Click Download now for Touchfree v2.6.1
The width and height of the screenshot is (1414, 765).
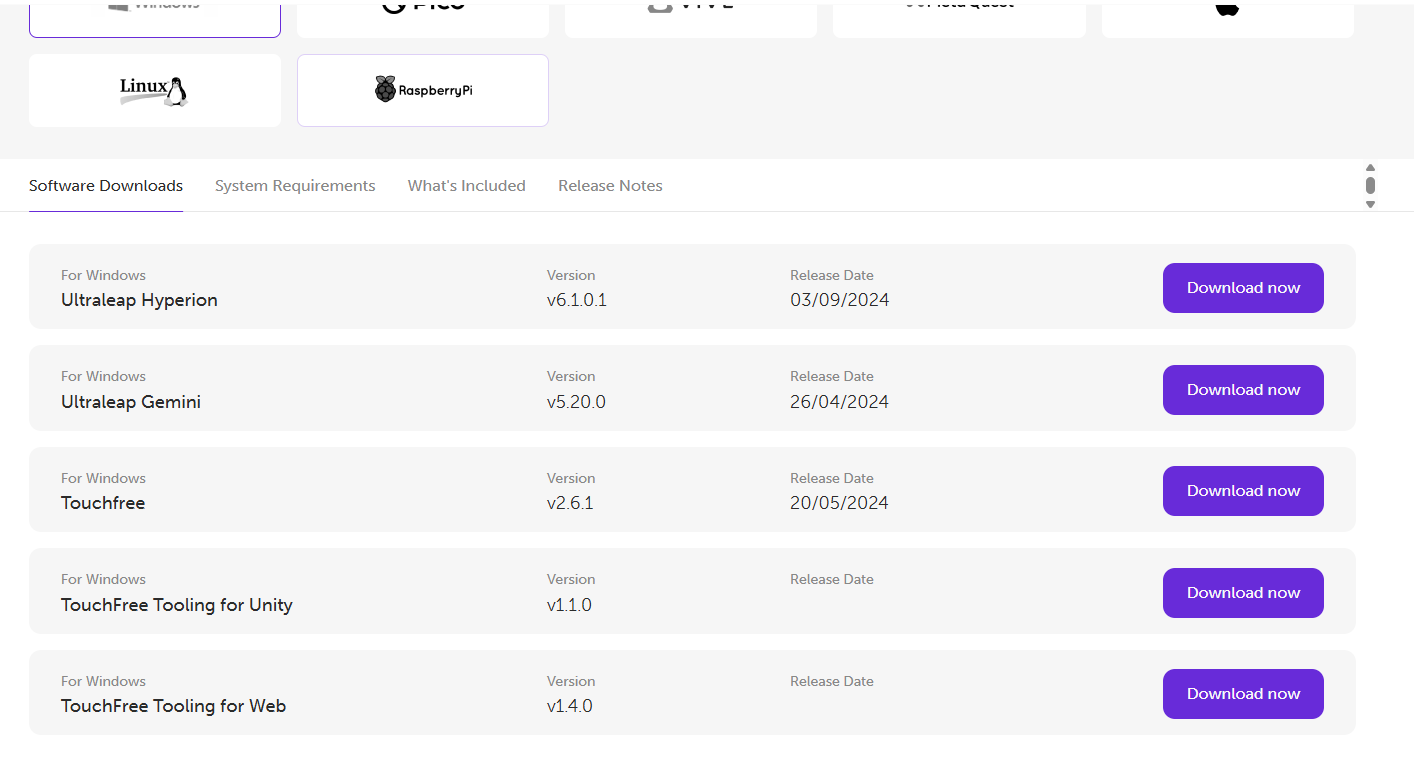point(1242,491)
